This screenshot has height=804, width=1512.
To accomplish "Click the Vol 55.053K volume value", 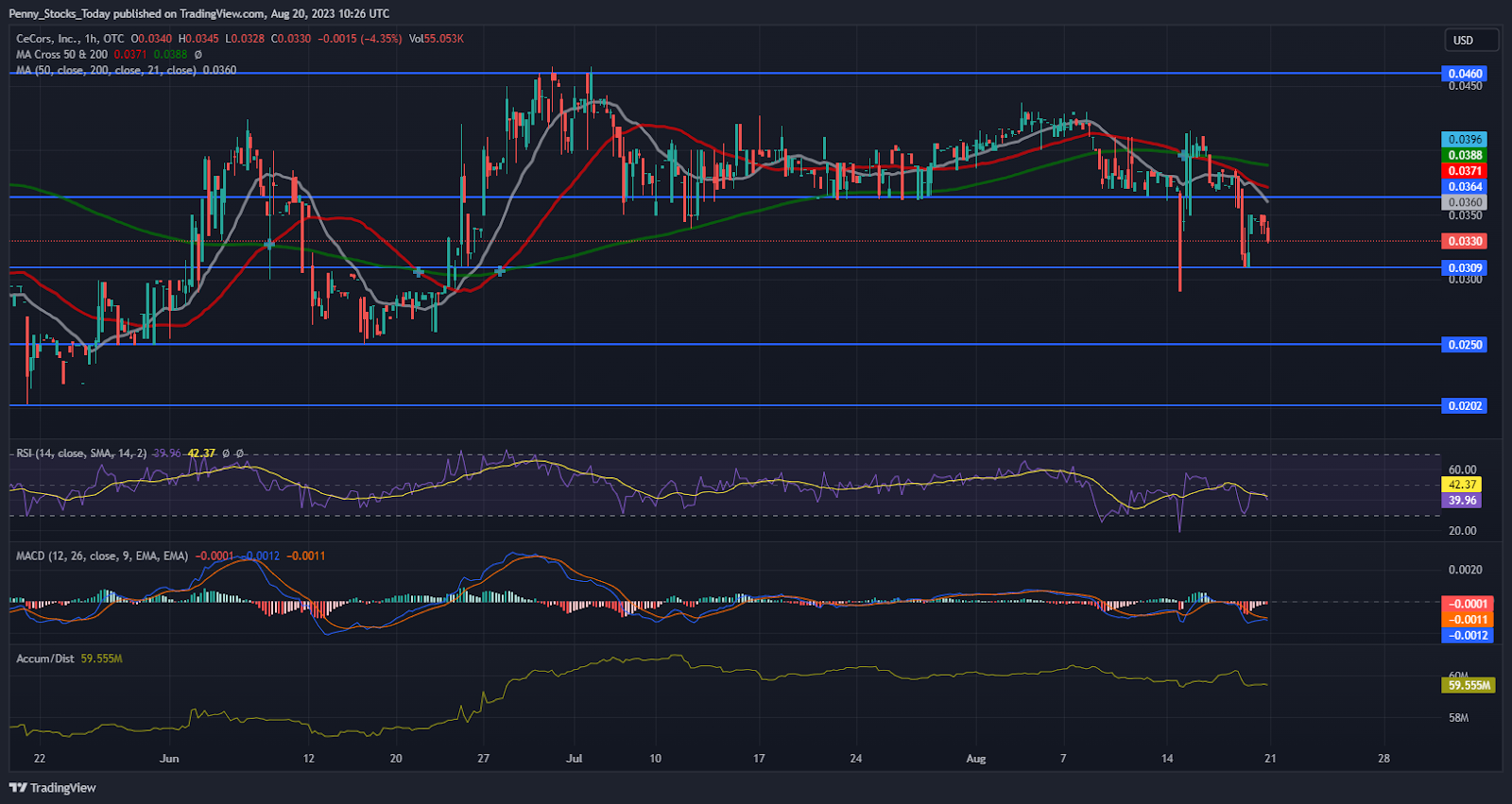I will pyautogui.click(x=437, y=39).
